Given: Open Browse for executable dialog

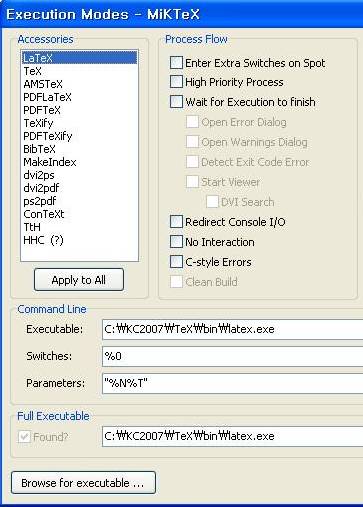Looking at the screenshot, I should pos(83,483).
